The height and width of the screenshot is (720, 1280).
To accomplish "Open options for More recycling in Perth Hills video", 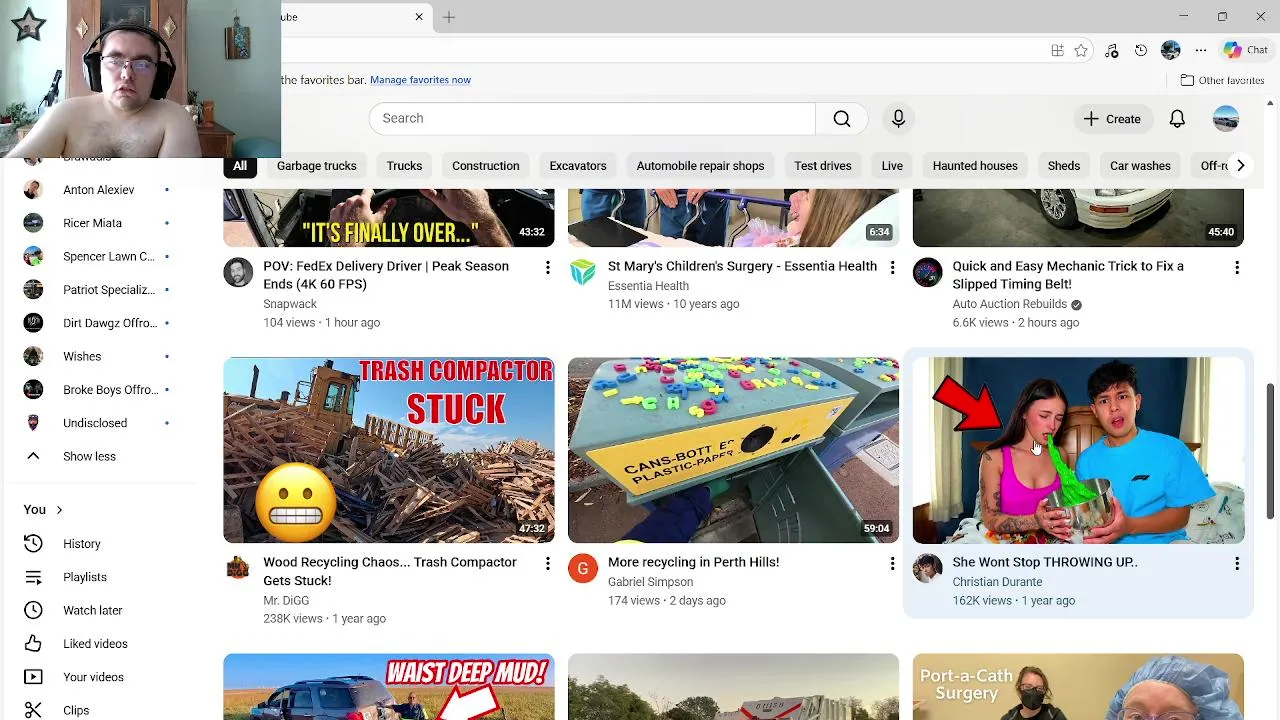I will 892,563.
